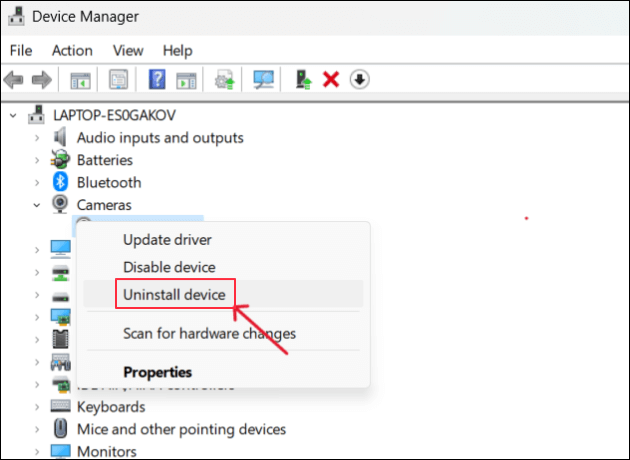Click the blue question mark Help icon
Image resolution: width=630 pixels, height=460 pixels.
pyautogui.click(x=157, y=79)
